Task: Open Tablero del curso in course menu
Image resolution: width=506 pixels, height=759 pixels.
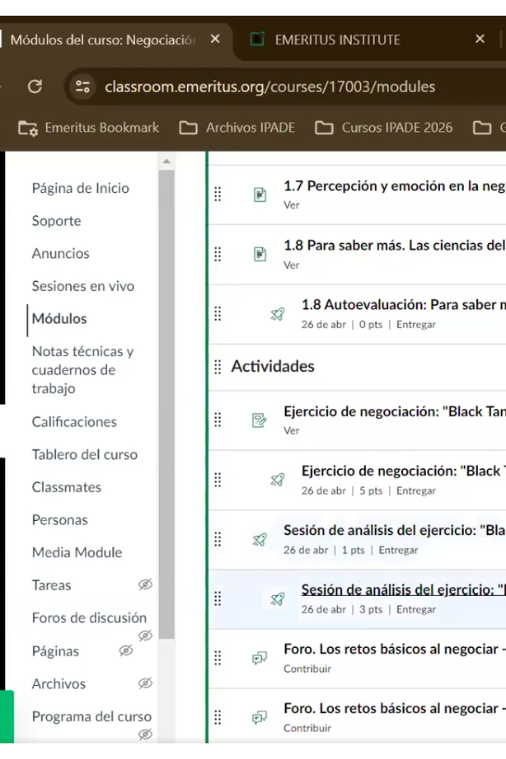Action: pyautogui.click(x=85, y=455)
